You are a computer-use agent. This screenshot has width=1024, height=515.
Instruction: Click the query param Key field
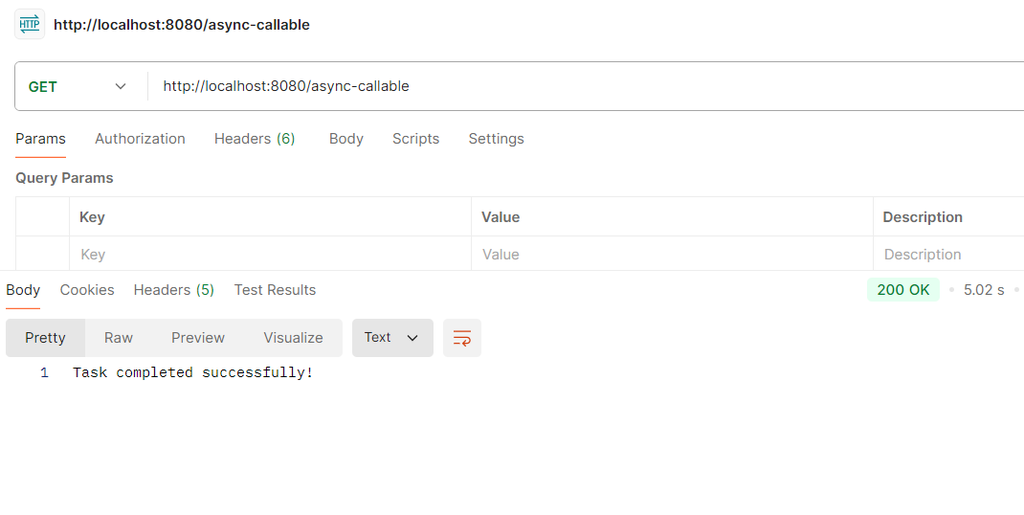pos(270,255)
